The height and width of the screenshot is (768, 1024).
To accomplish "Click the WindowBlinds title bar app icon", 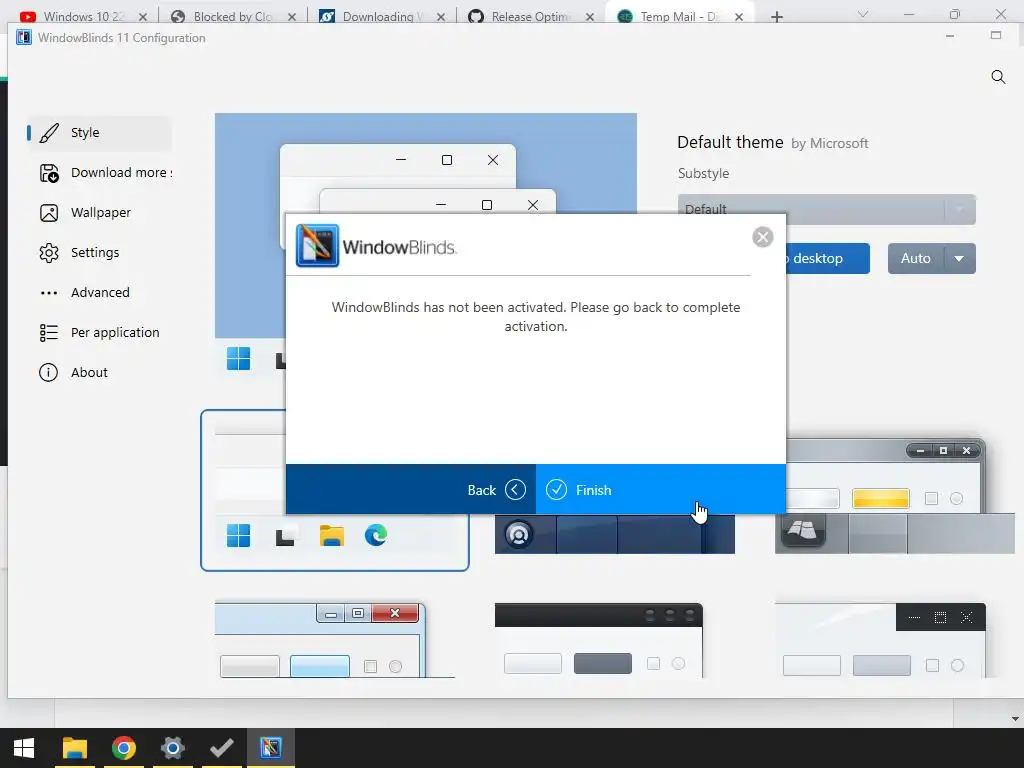I will [x=24, y=37].
